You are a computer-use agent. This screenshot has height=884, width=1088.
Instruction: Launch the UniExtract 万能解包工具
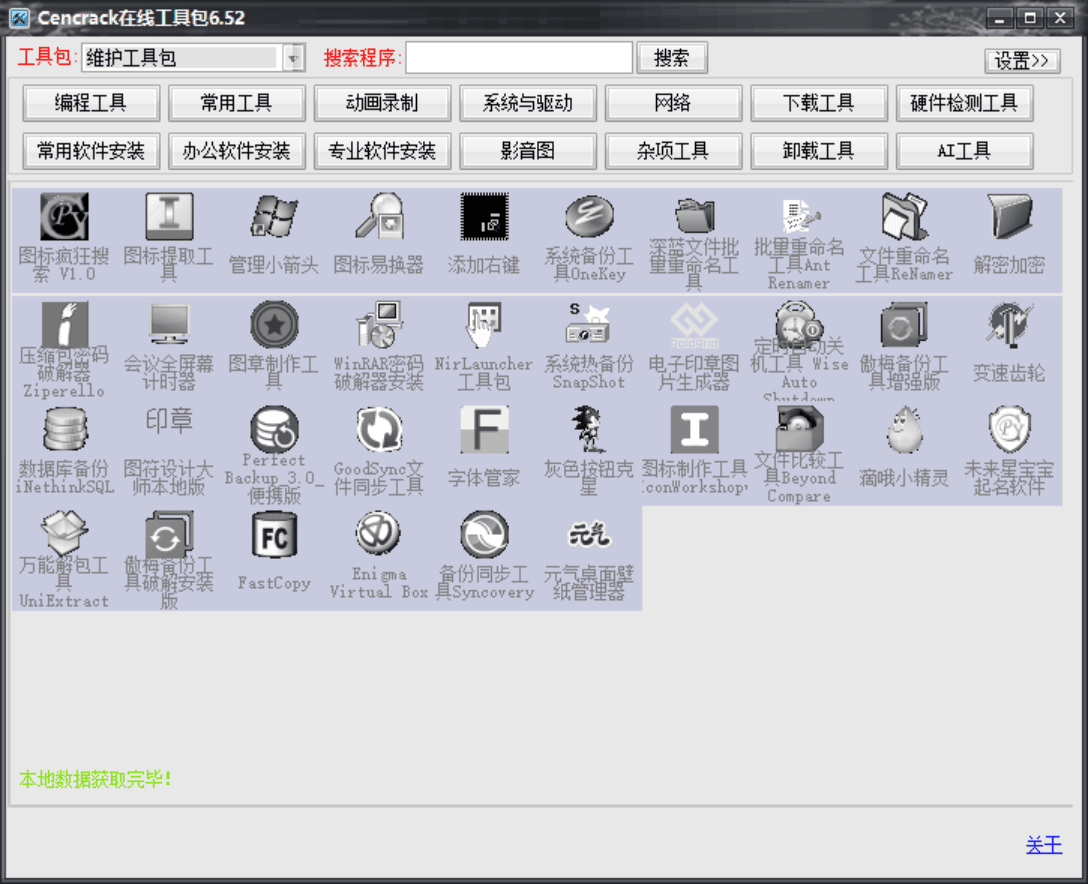[64, 535]
